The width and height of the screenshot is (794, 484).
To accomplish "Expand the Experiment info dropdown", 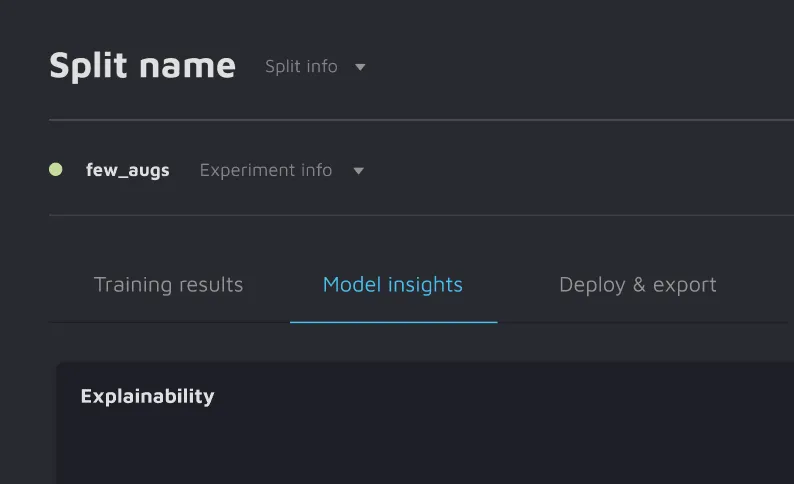I will 281,171.
